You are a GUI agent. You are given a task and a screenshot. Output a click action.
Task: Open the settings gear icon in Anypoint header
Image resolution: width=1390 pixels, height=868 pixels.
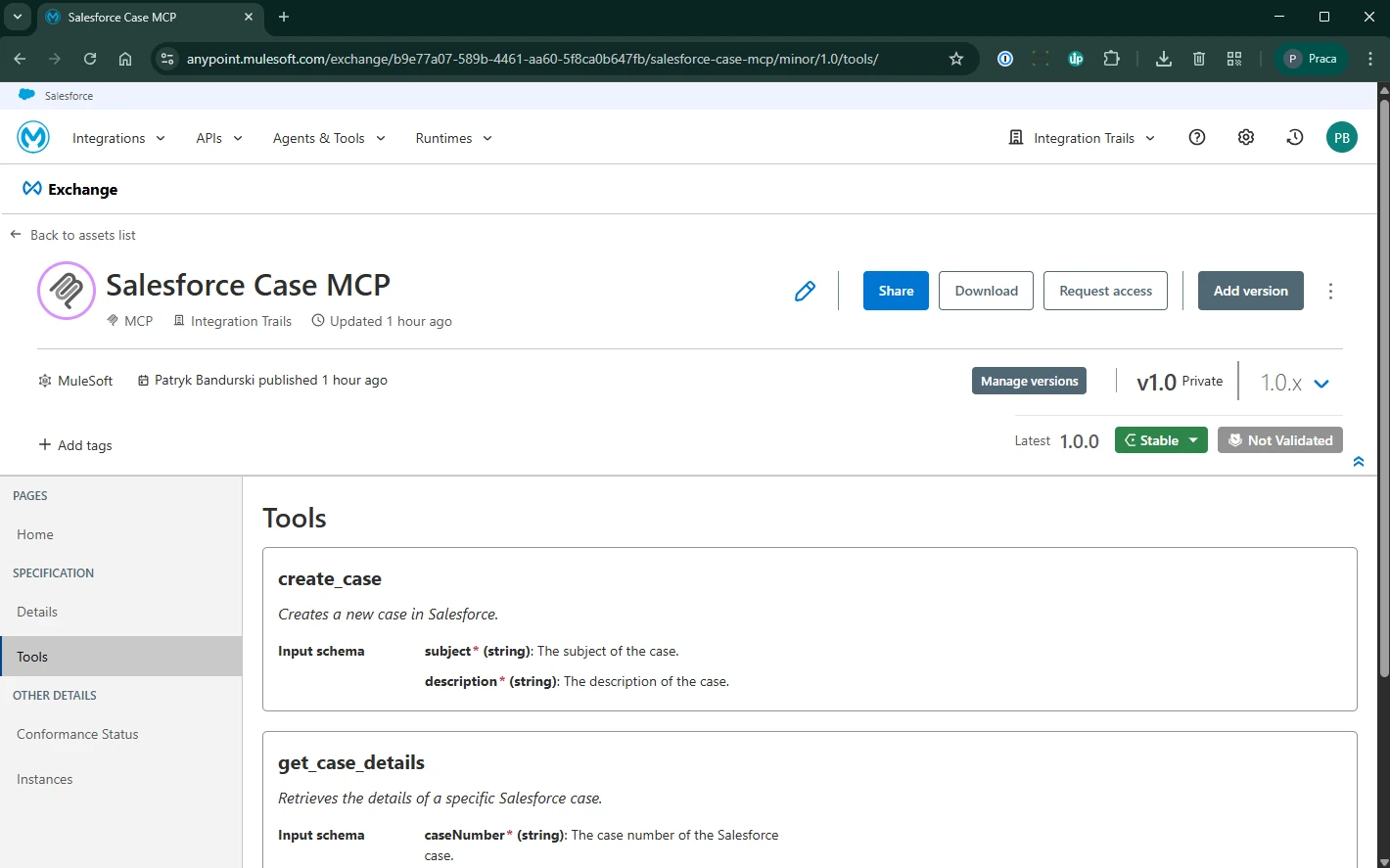(x=1245, y=137)
